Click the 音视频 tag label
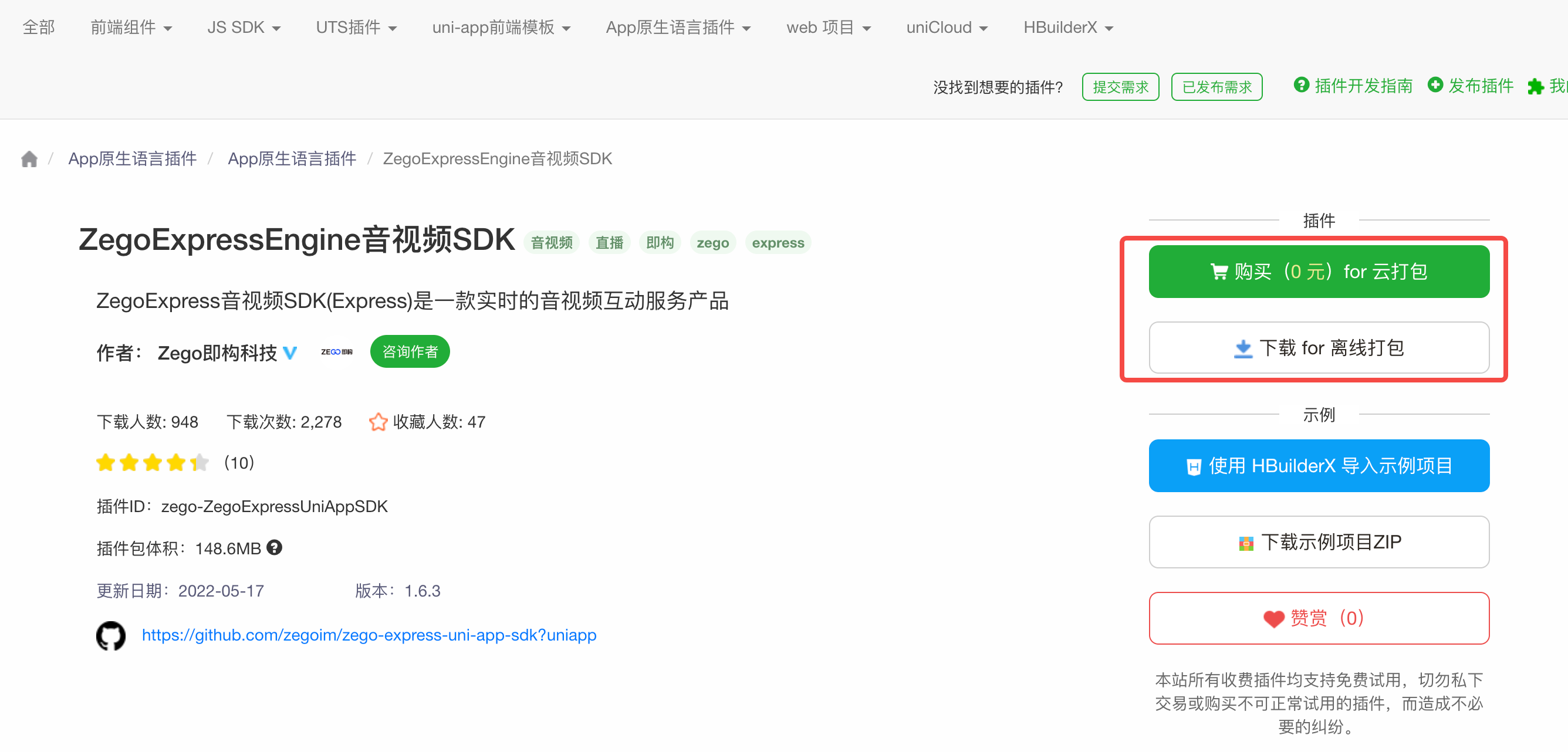 (551, 243)
